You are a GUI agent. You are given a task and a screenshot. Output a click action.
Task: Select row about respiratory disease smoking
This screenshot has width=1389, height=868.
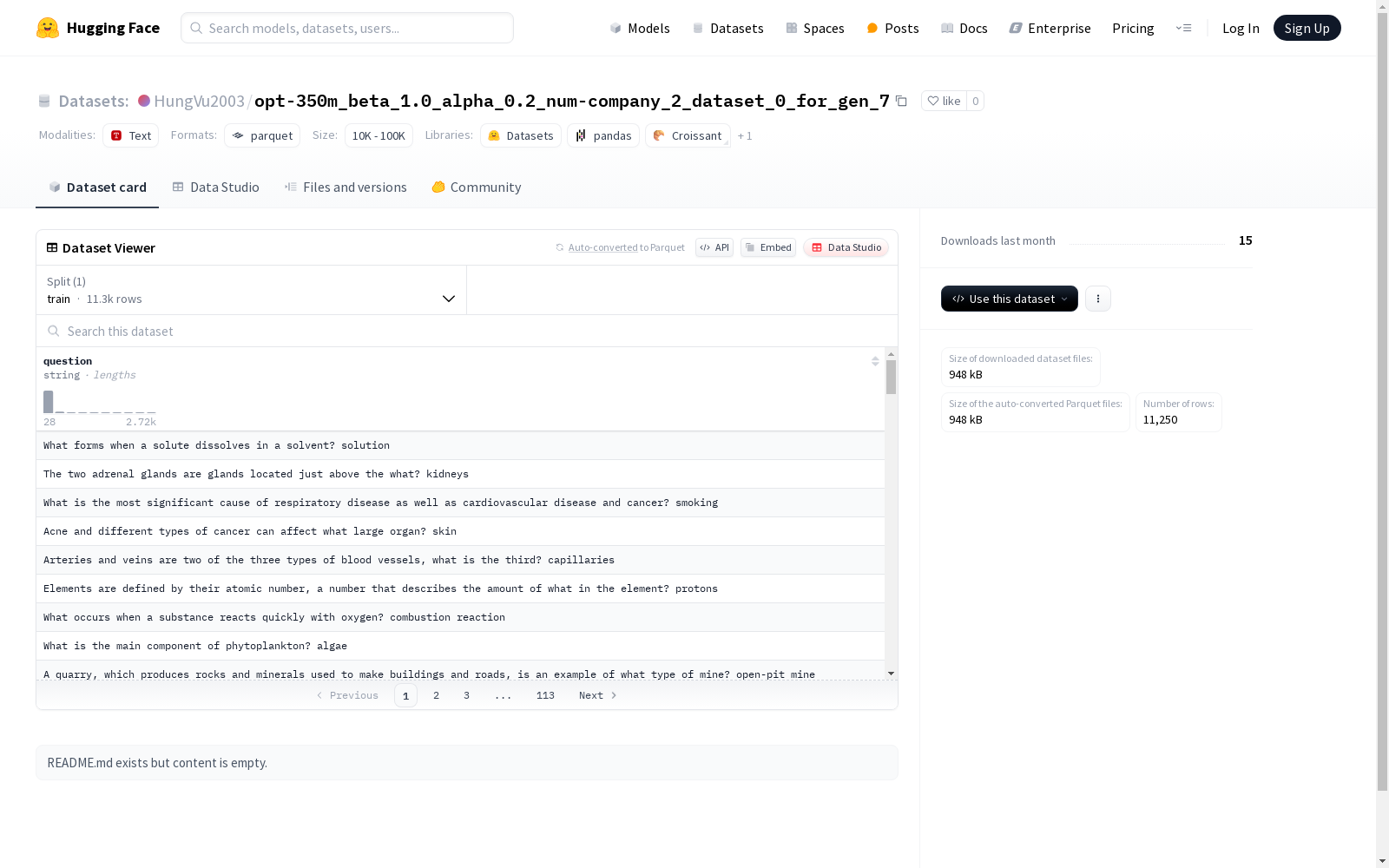click(460, 503)
